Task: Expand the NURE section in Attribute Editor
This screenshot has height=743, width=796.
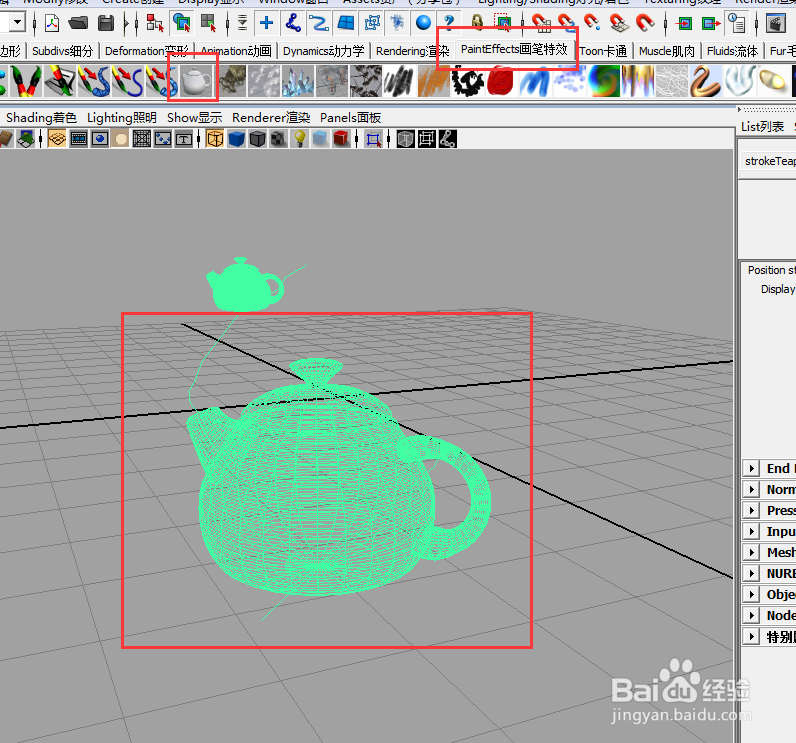Action: pyautogui.click(x=751, y=573)
